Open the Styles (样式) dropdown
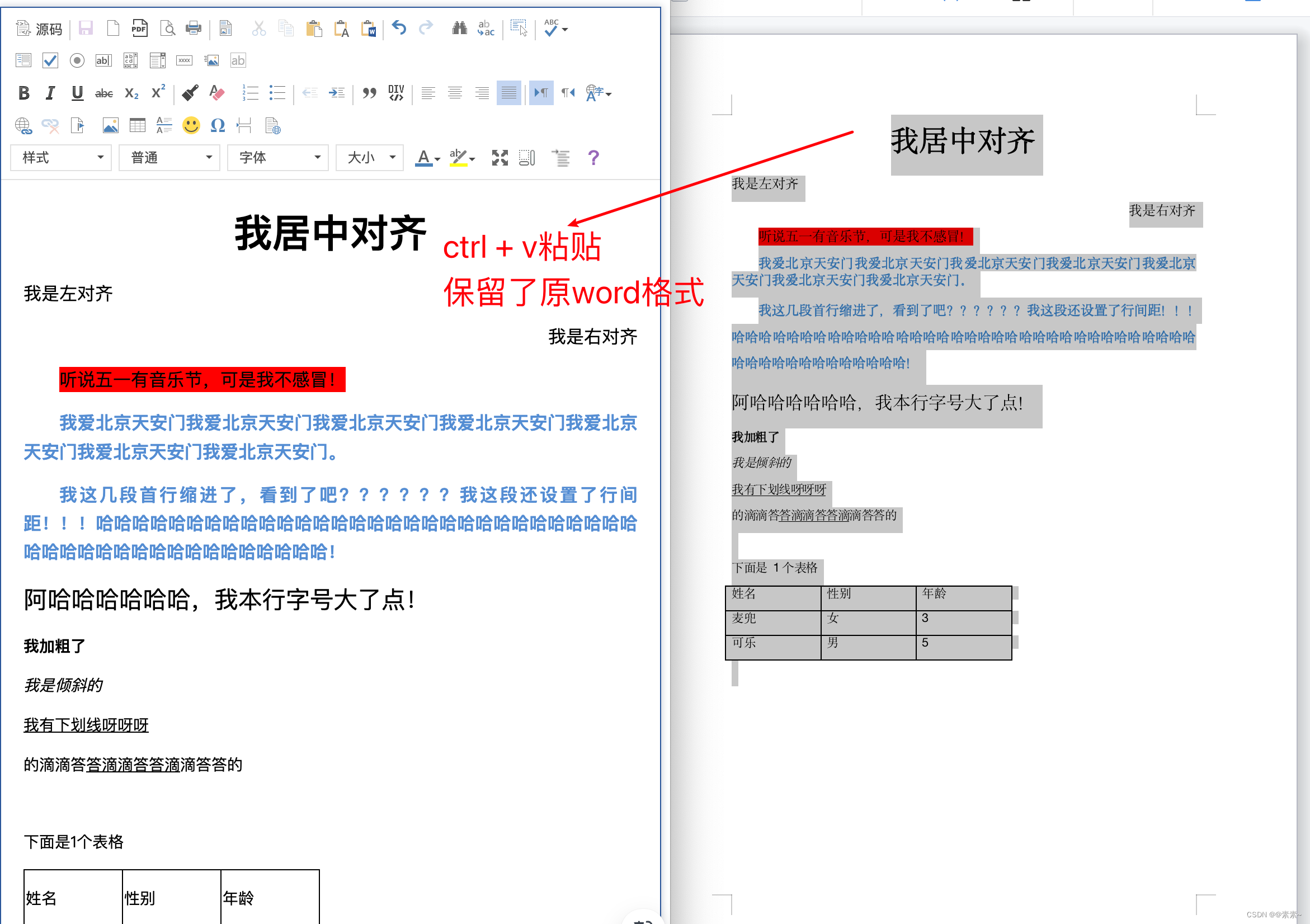1310x924 pixels. click(61, 158)
